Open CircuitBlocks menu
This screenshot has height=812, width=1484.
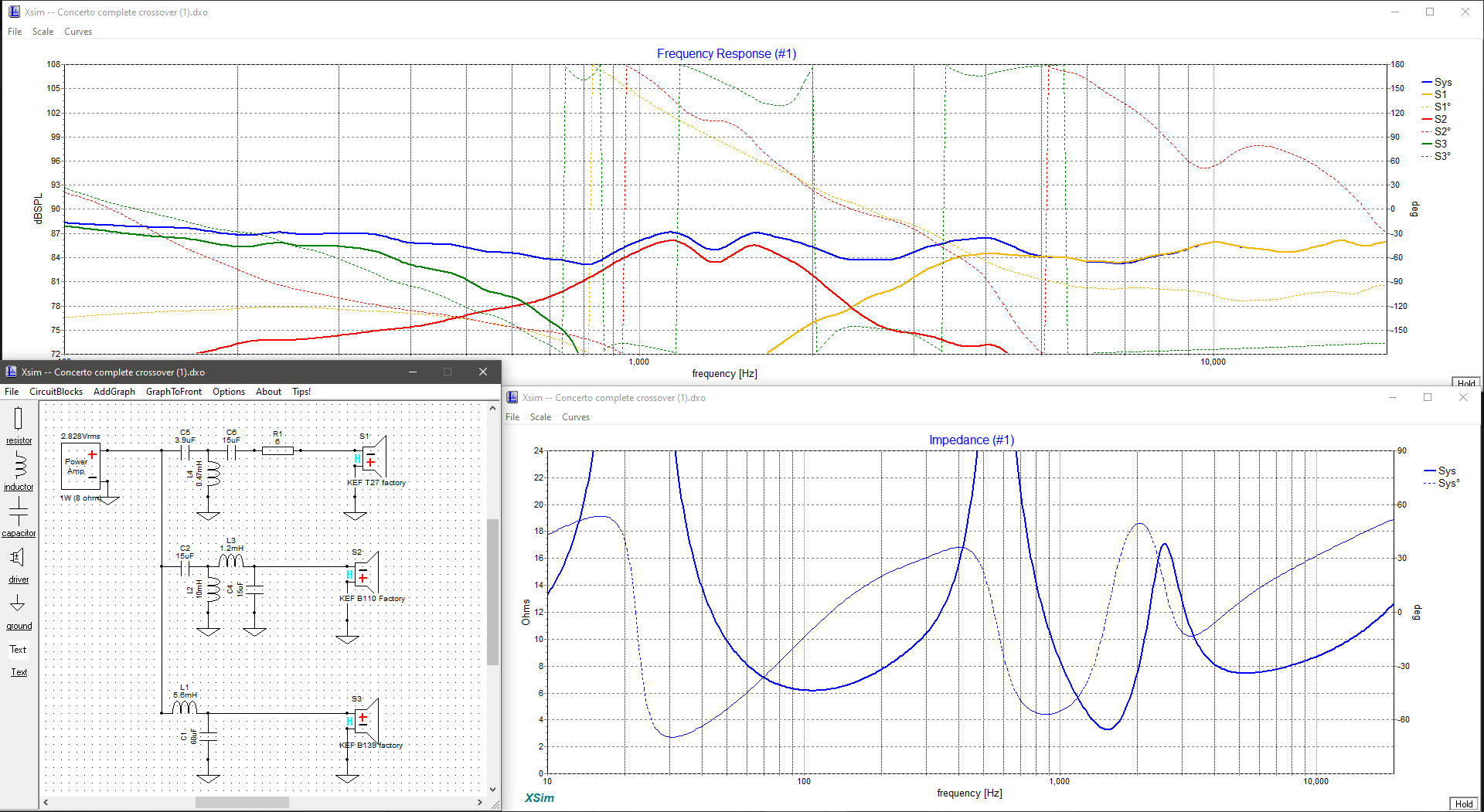tap(56, 392)
